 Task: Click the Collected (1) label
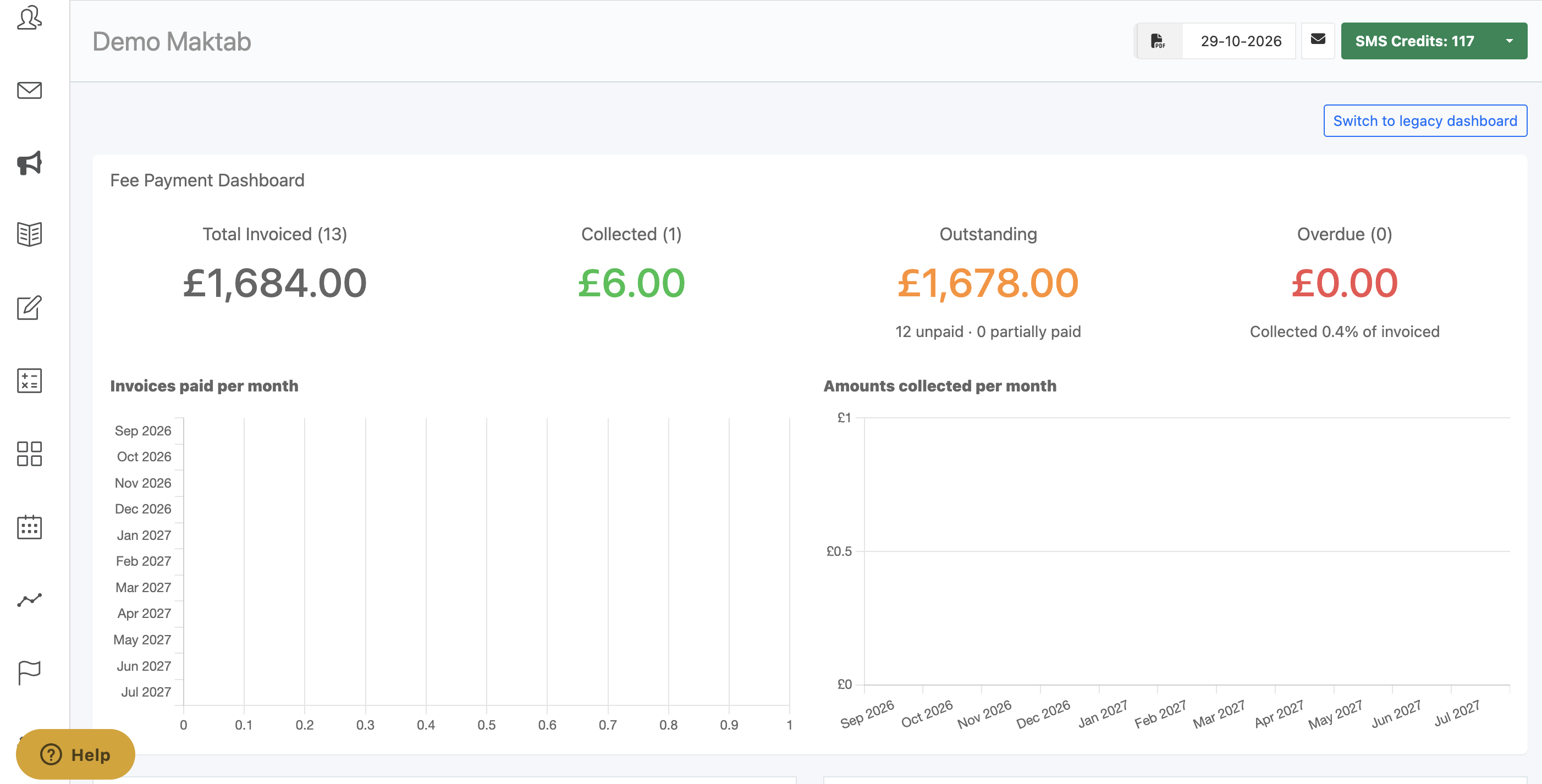[631, 234]
